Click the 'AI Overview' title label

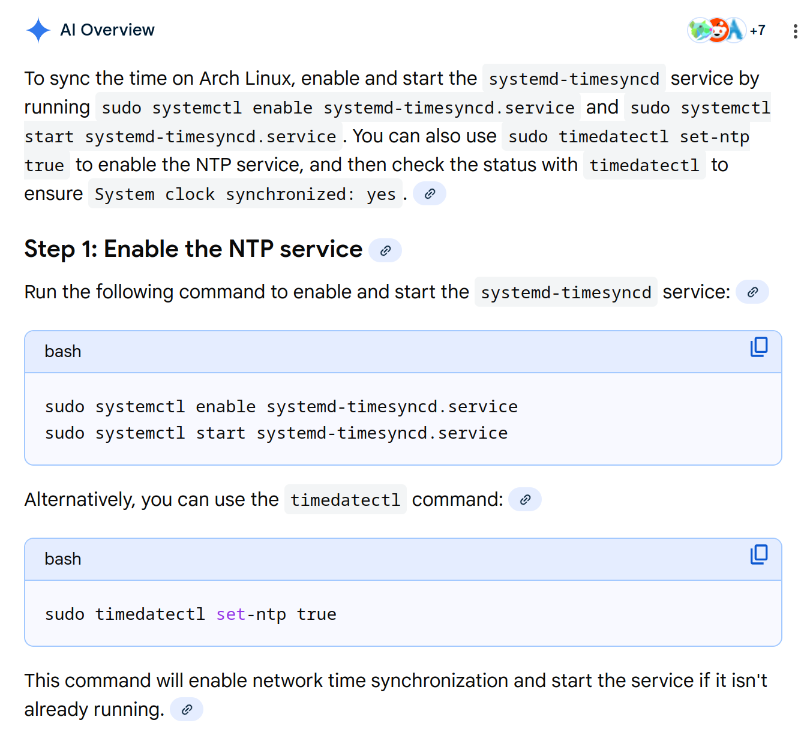(107, 30)
